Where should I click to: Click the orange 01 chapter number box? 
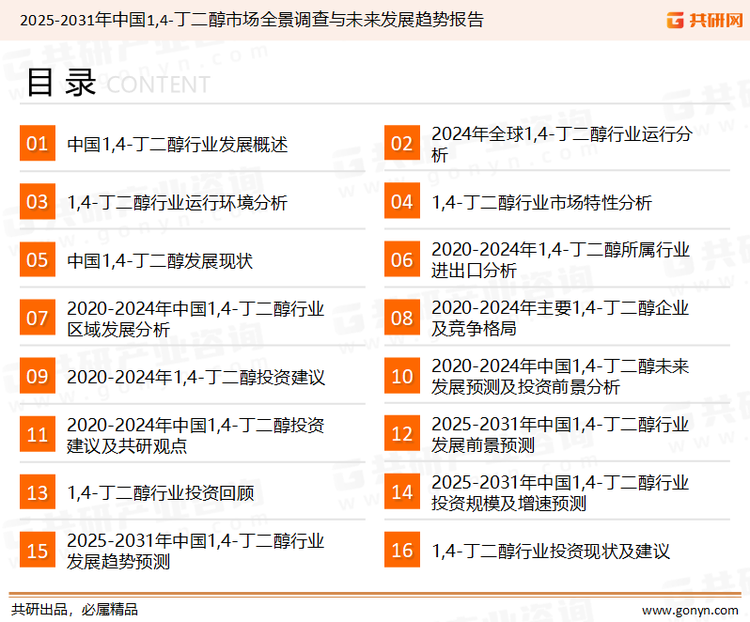pos(37,143)
